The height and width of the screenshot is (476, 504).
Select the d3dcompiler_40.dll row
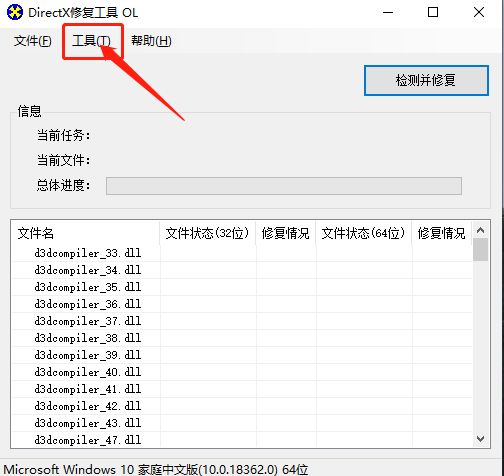tap(242, 372)
